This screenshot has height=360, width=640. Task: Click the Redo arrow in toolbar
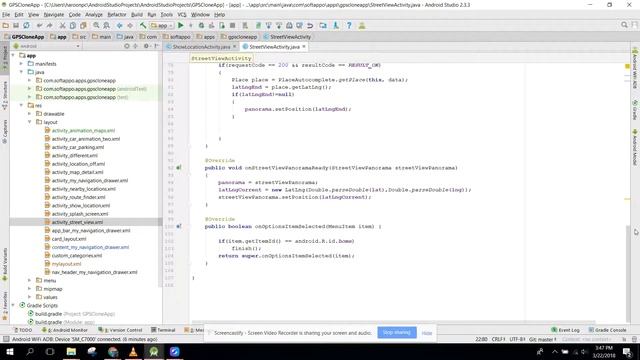(x=50, y=25)
